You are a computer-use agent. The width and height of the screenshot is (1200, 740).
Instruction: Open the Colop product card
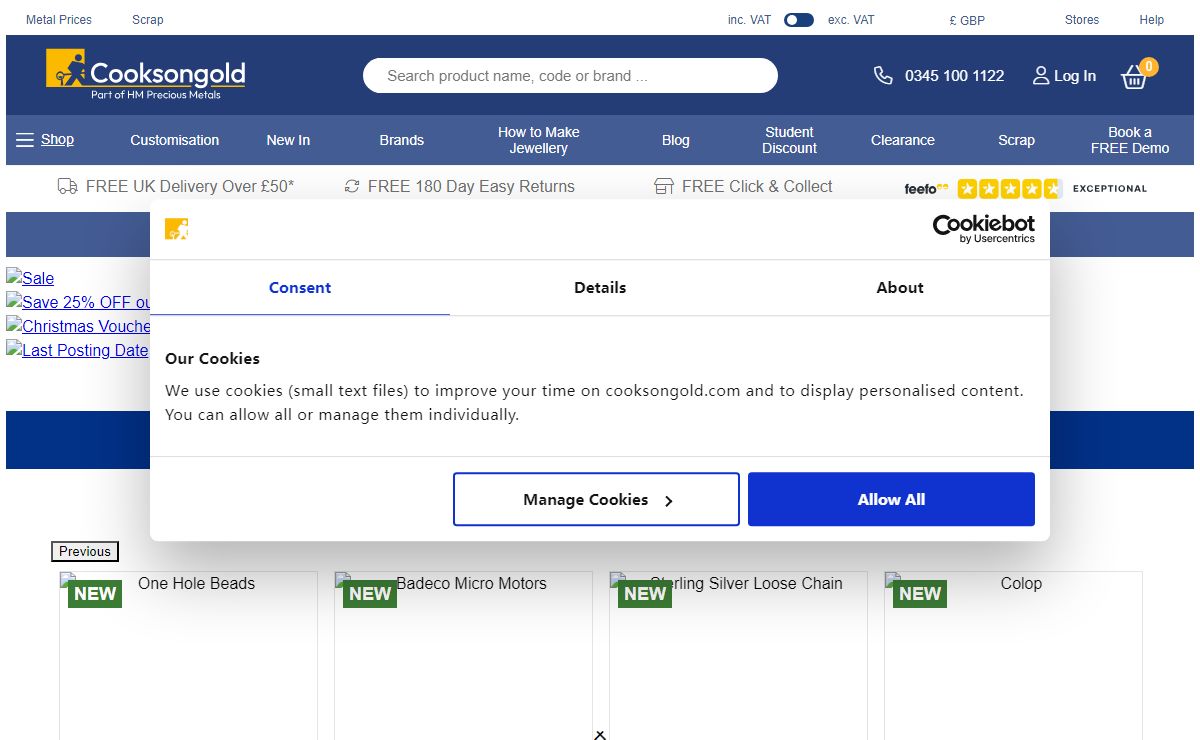tap(1013, 655)
